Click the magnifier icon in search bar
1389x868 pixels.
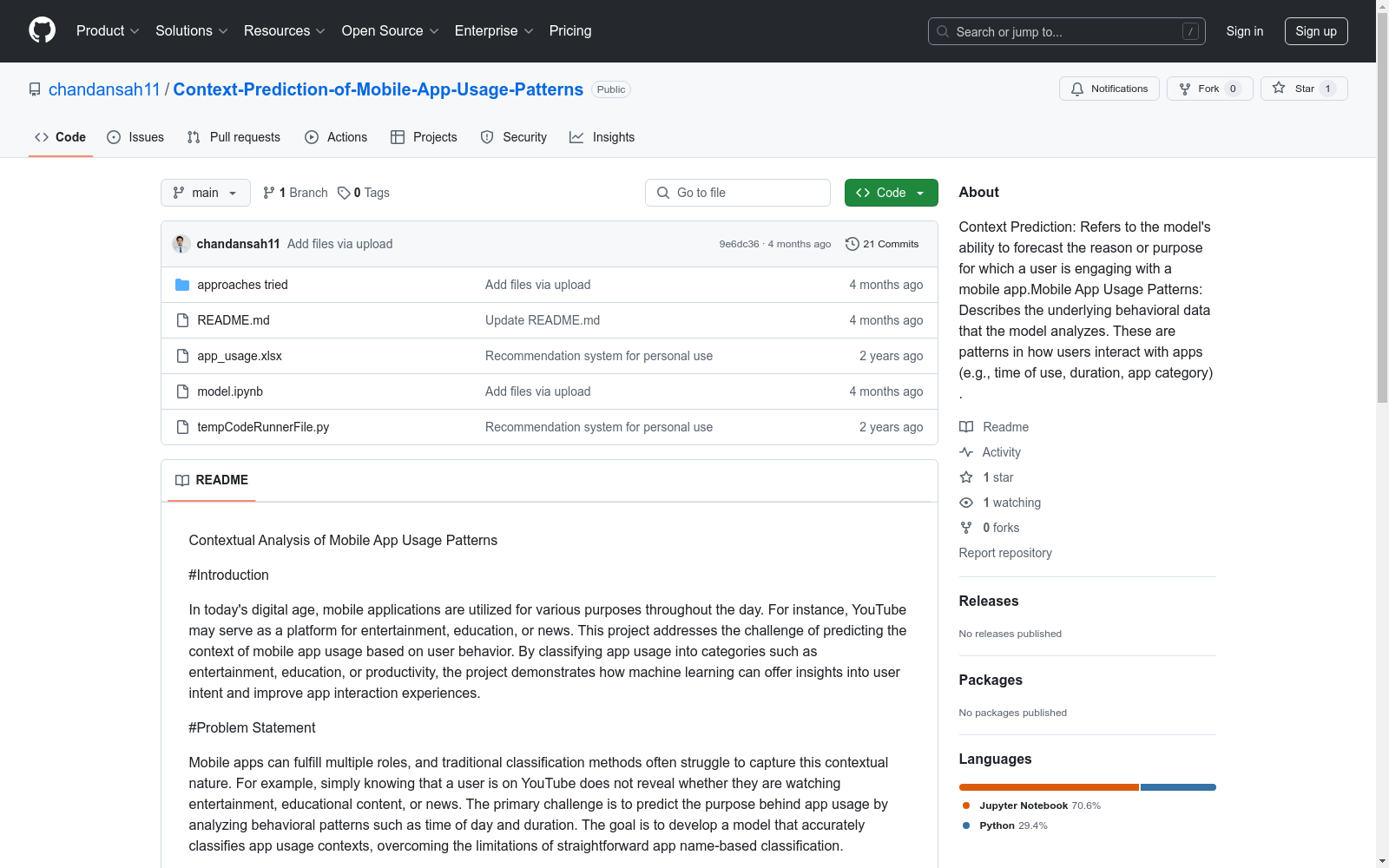coord(943,31)
